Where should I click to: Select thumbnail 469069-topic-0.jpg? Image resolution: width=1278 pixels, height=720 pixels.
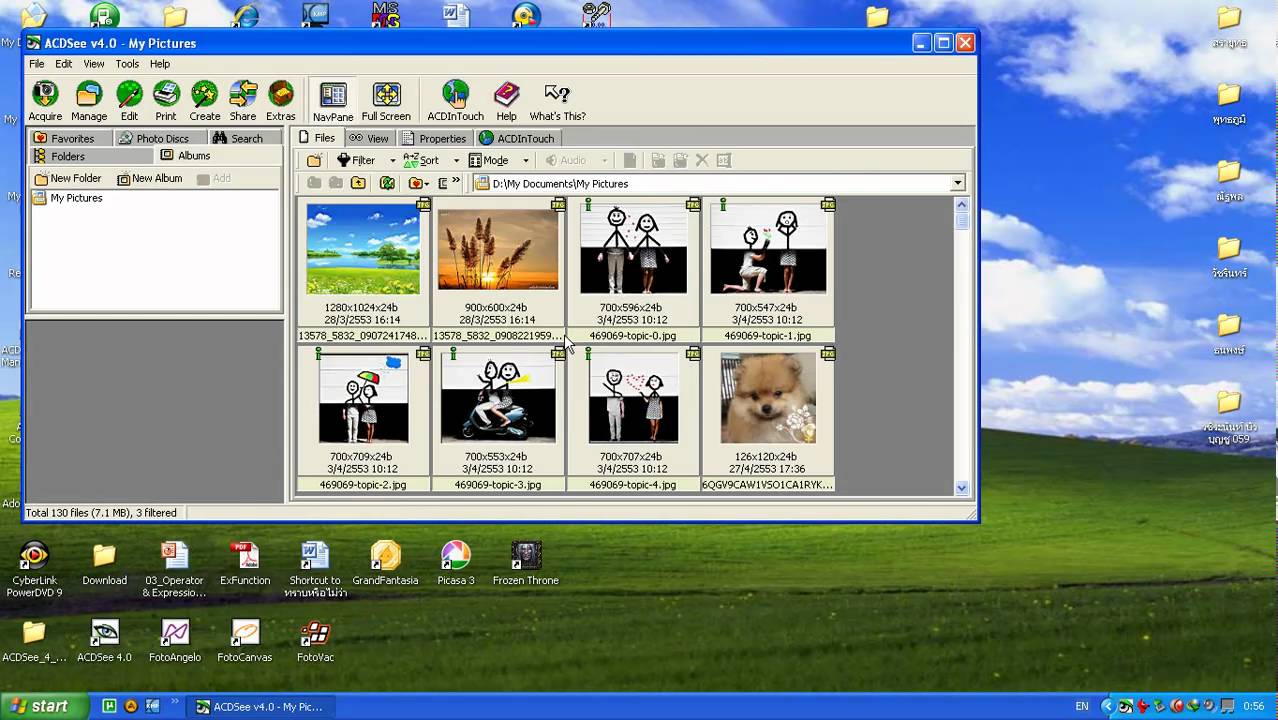tap(633, 249)
